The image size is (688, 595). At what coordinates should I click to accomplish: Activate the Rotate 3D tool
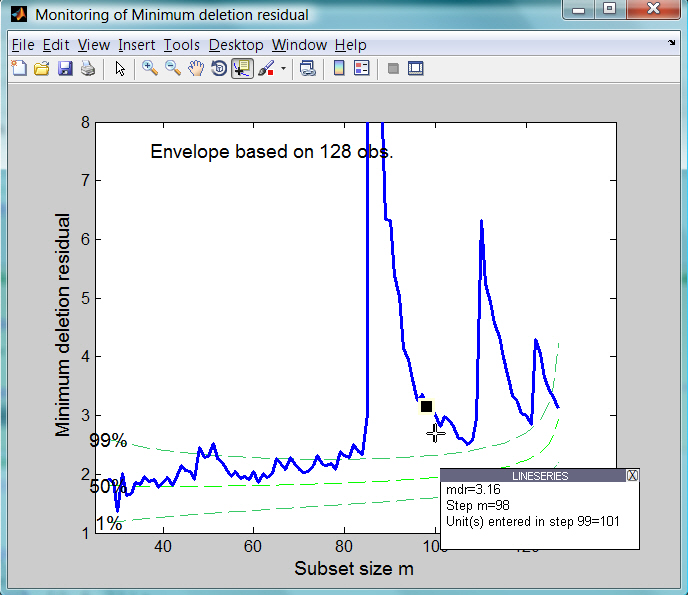click(219, 69)
